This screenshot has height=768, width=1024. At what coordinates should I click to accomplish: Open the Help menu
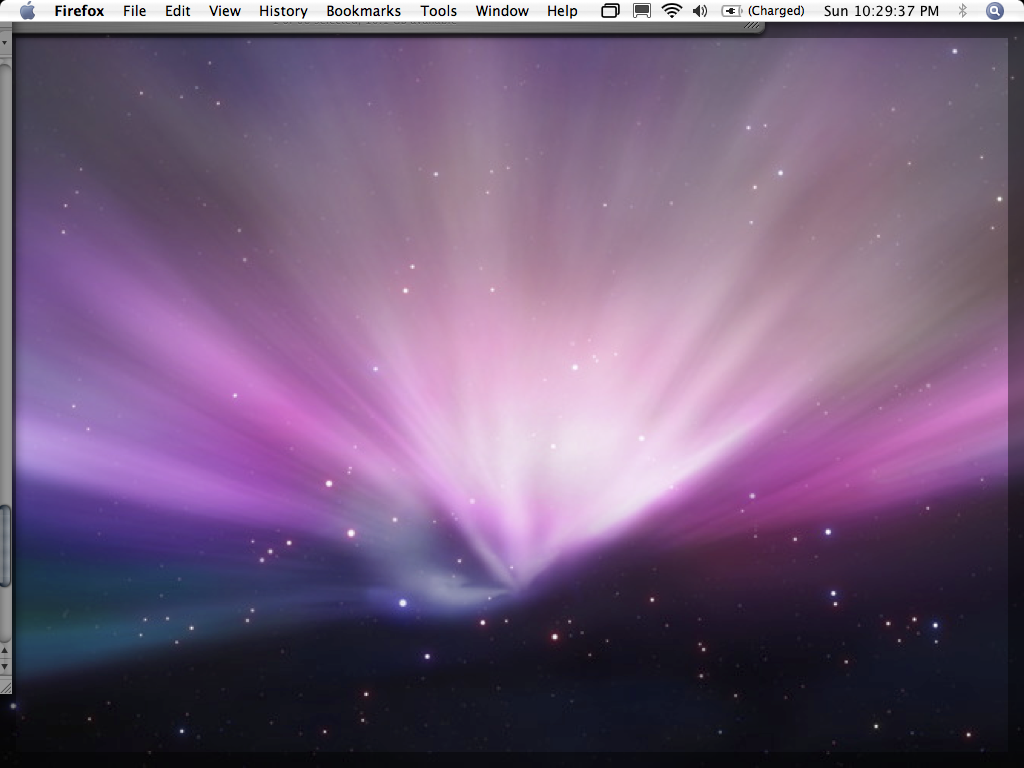point(562,11)
